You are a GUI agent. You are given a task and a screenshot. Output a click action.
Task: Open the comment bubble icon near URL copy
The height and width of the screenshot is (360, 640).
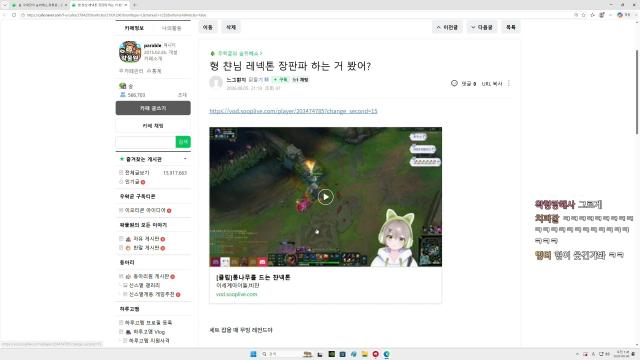pos(454,83)
